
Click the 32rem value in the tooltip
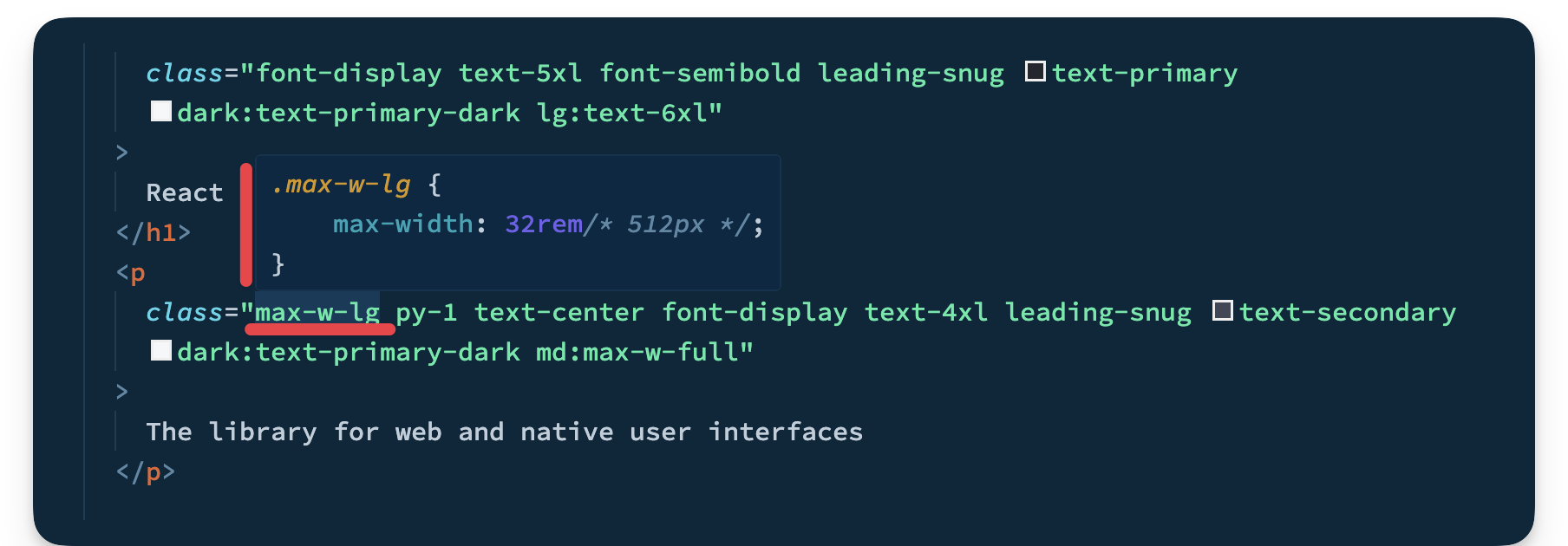pos(544,224)
